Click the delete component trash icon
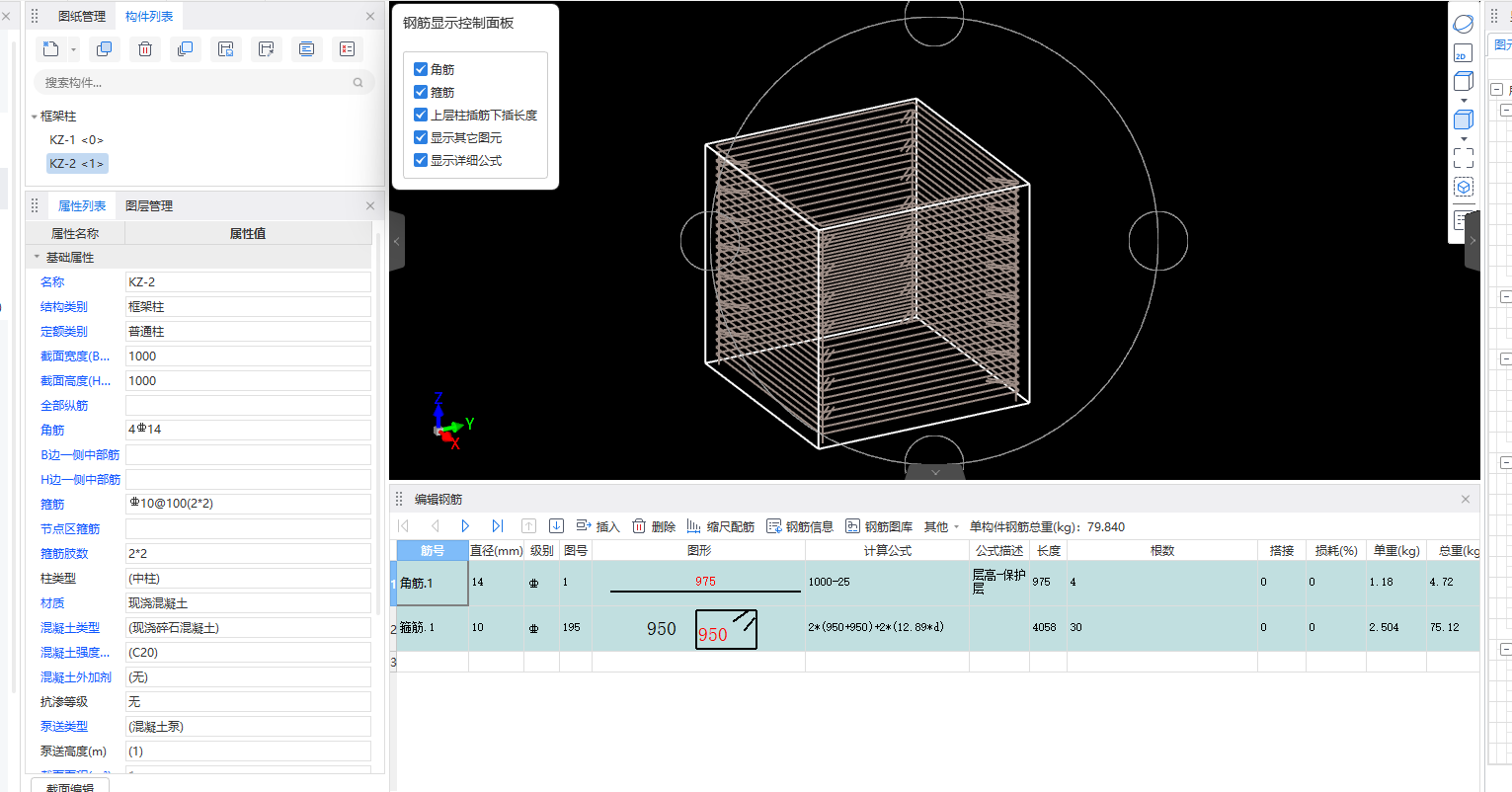The height and width of the screenshot is (792, 1512). pos(144,49)
